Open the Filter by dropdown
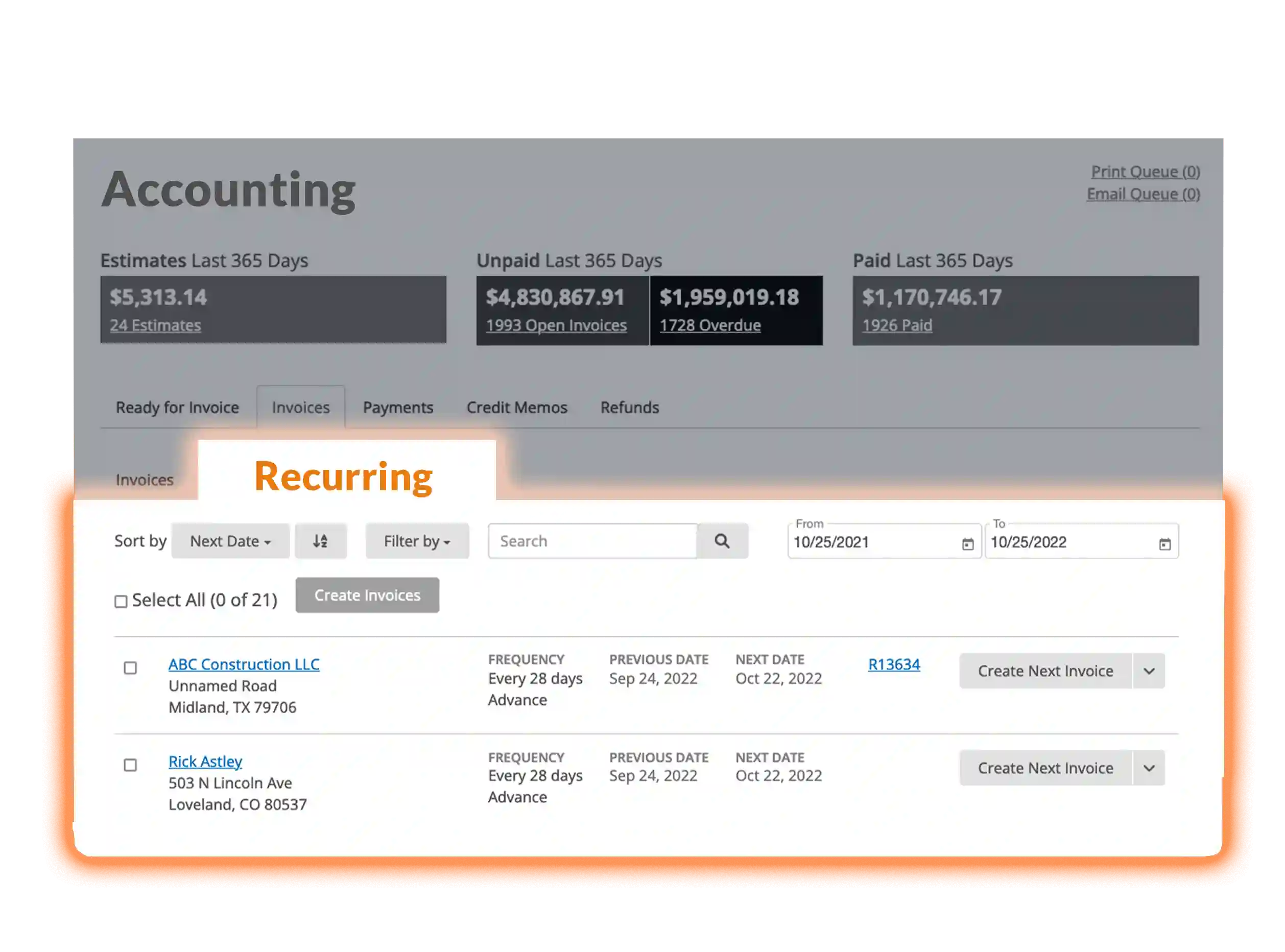 pyautogui.click(x=417, y=540)
